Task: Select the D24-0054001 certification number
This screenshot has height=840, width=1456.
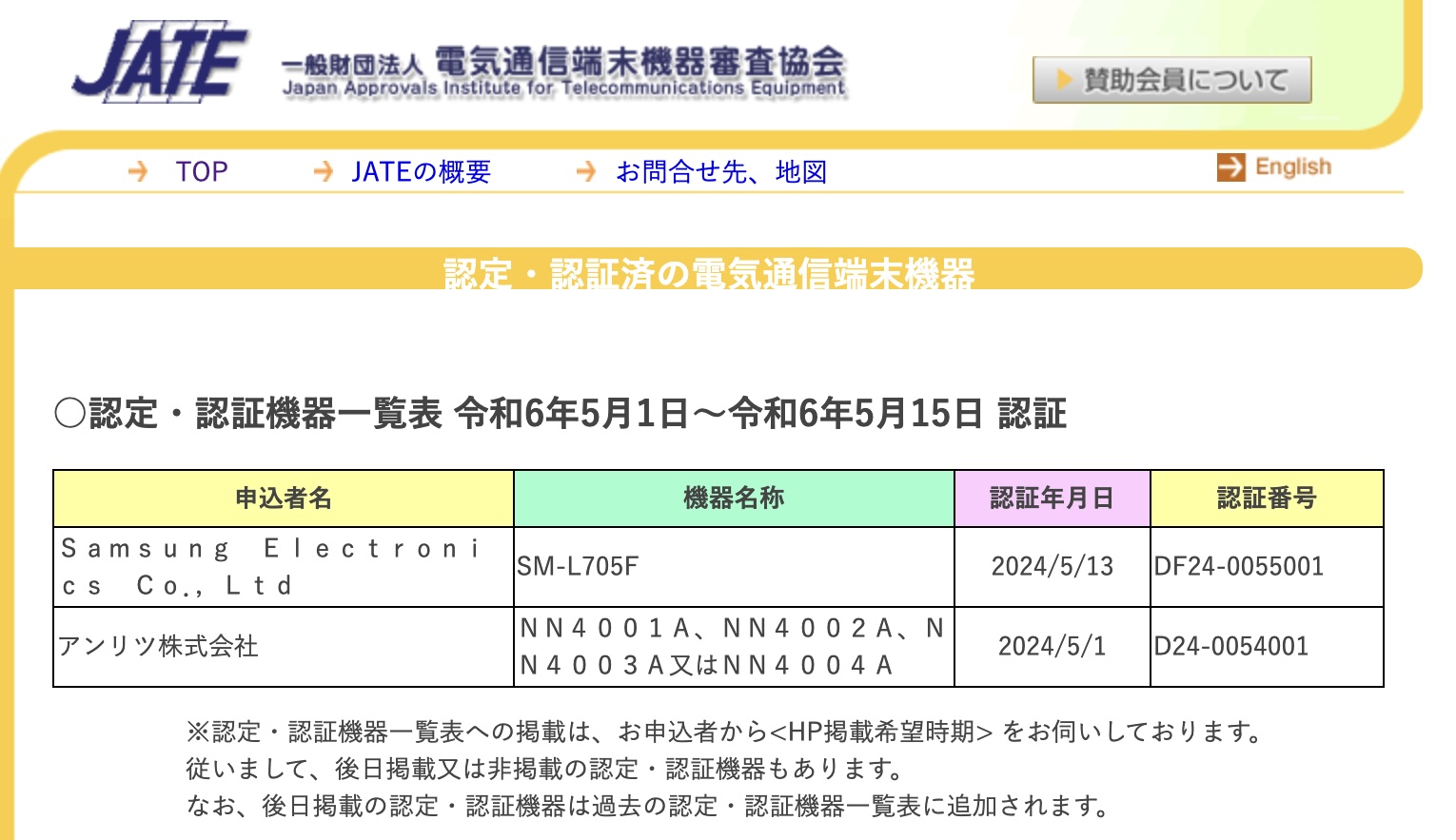Action: 1267,647
